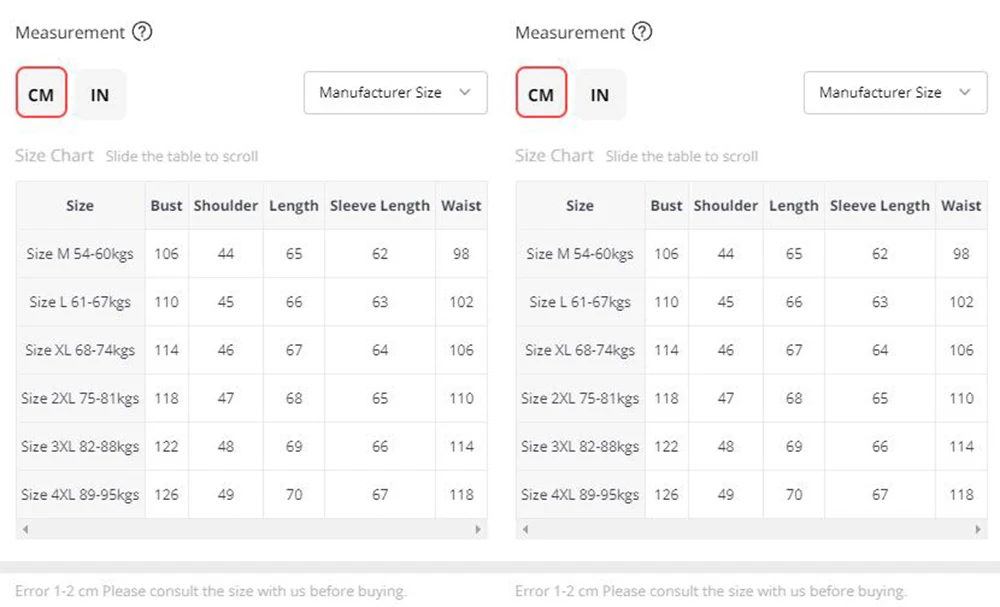
Task: Switch to IN units in right panel
Action: tap(600, 94)
